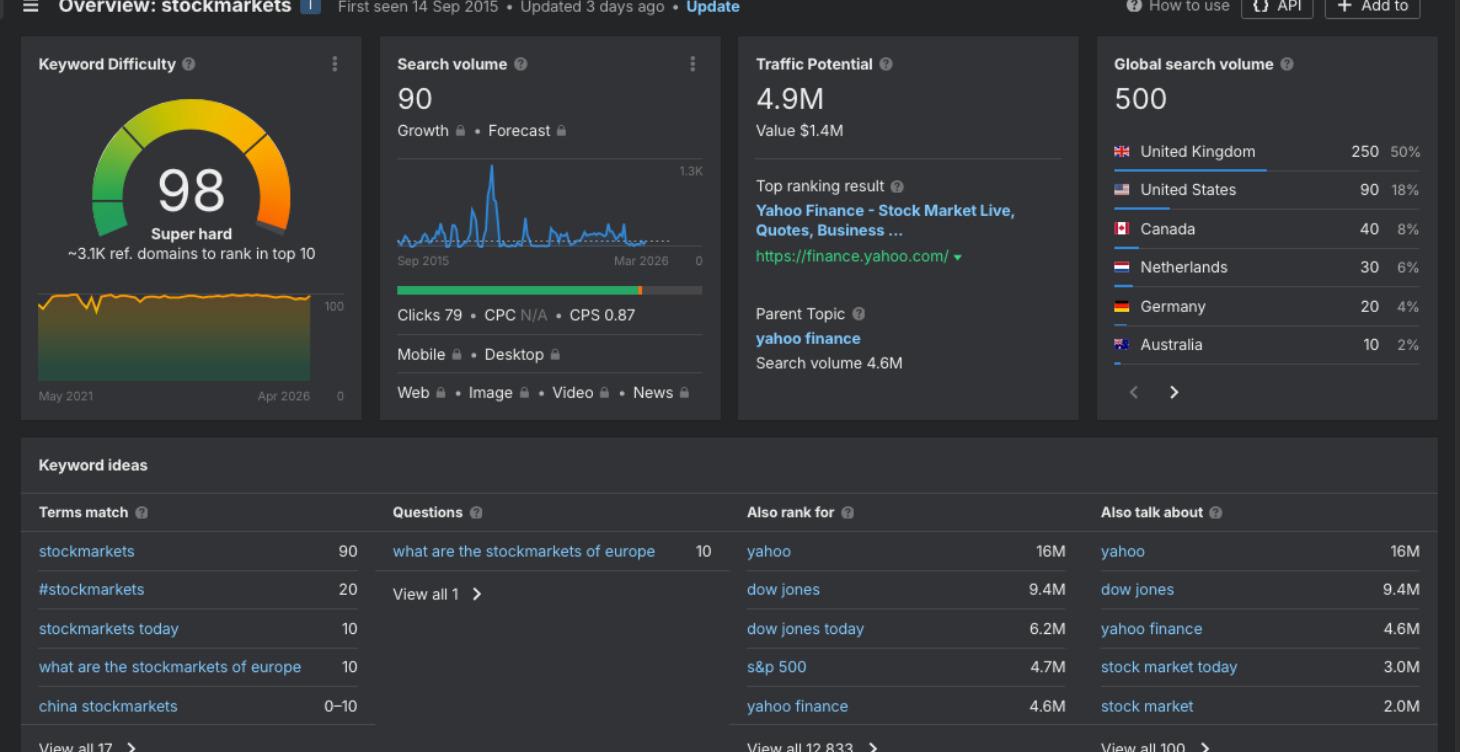Click the Update link in header
This screenshot has height=752, width=1460.
713,7
